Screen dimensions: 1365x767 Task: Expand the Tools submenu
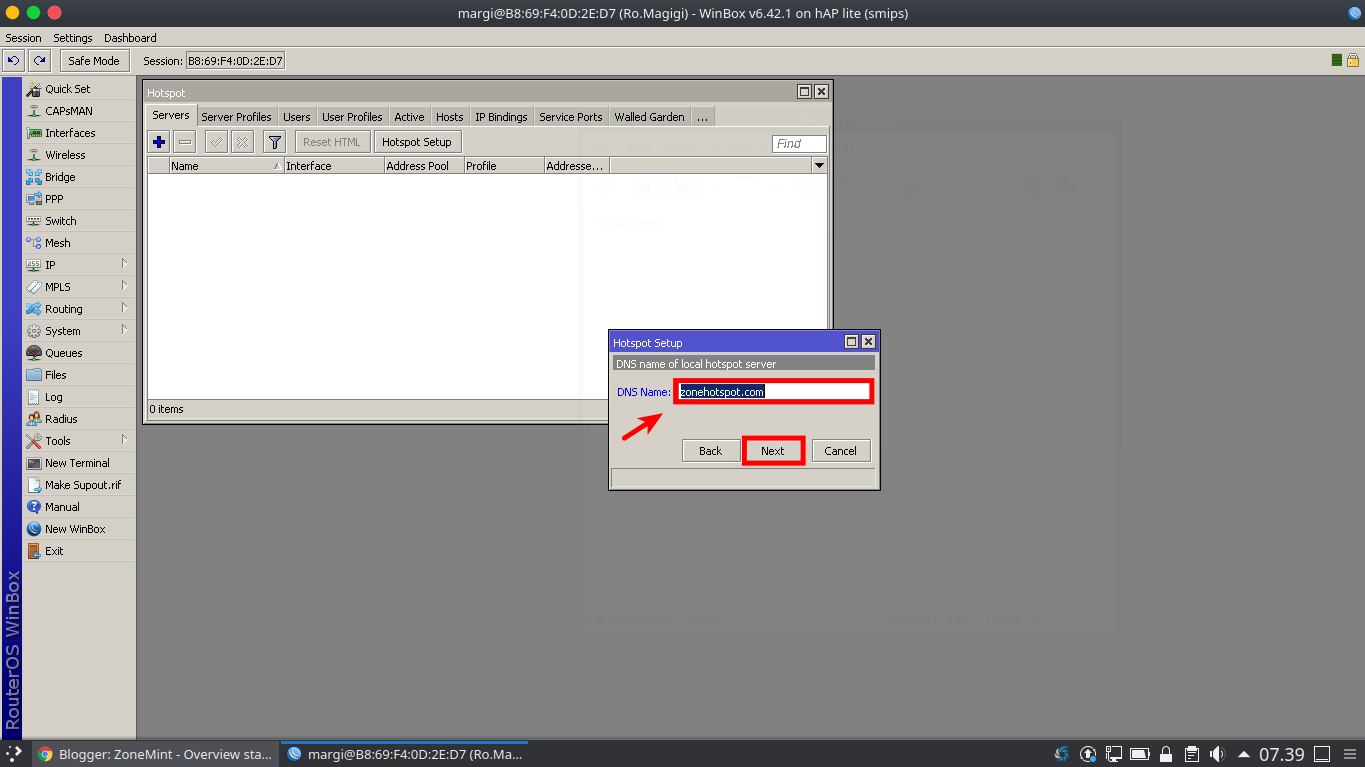[125, 441]
